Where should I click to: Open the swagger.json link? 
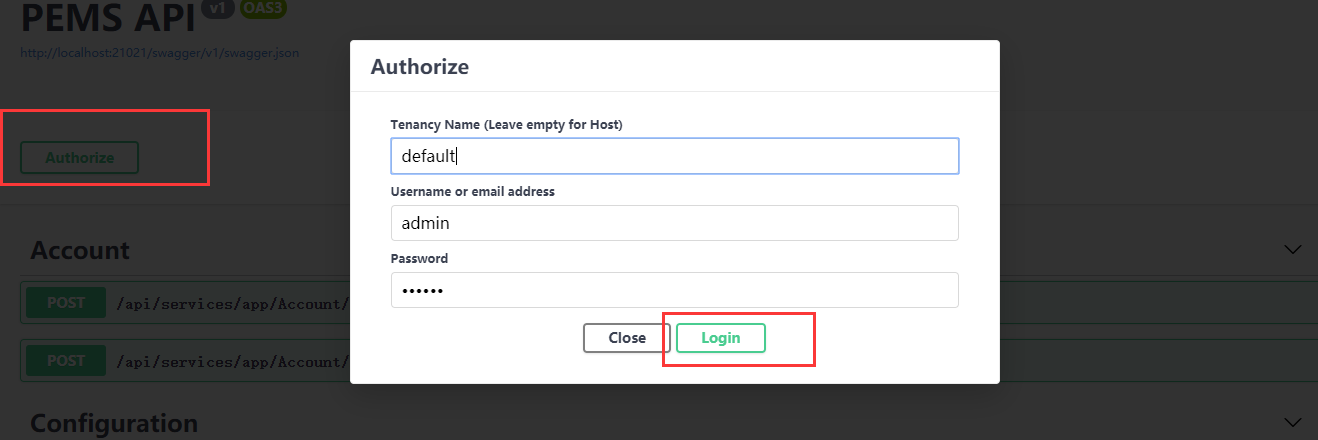tap(160, 52)
